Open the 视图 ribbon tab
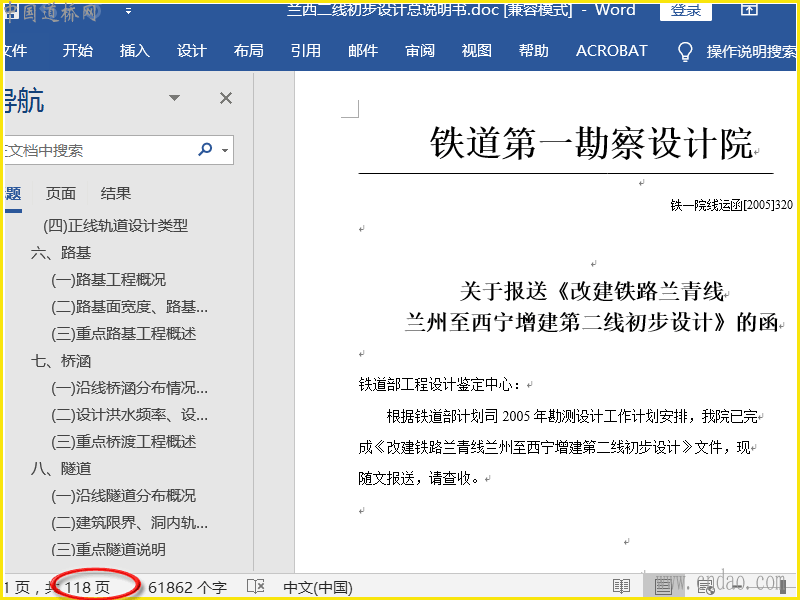This screenshot has height=600, width=800. (x=477, y=51)
